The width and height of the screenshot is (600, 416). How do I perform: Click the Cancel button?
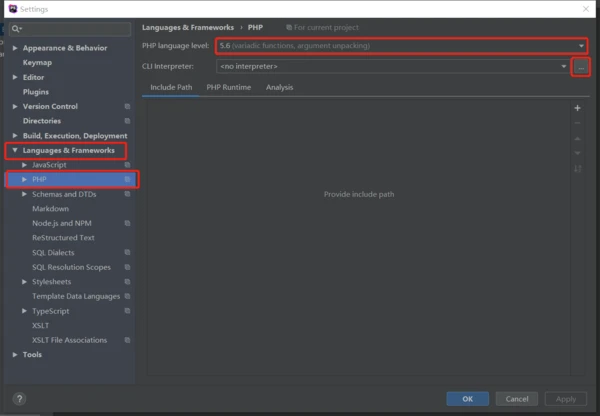(517, 399)
